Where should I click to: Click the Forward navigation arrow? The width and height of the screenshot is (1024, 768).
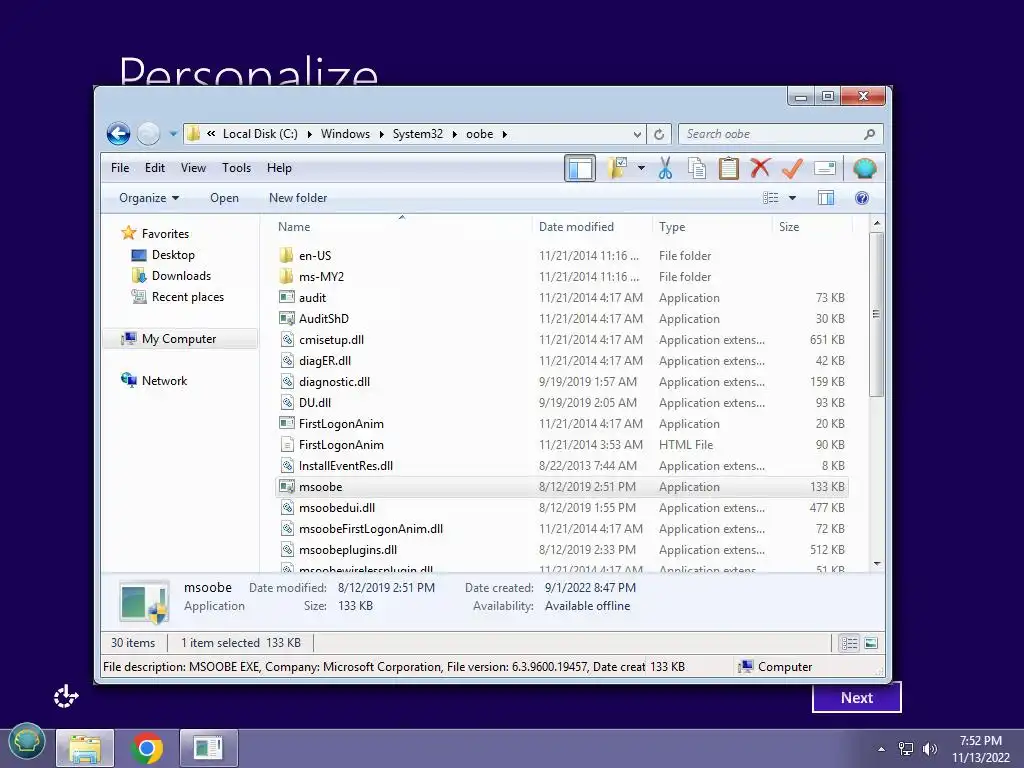(x=148, y=134)
